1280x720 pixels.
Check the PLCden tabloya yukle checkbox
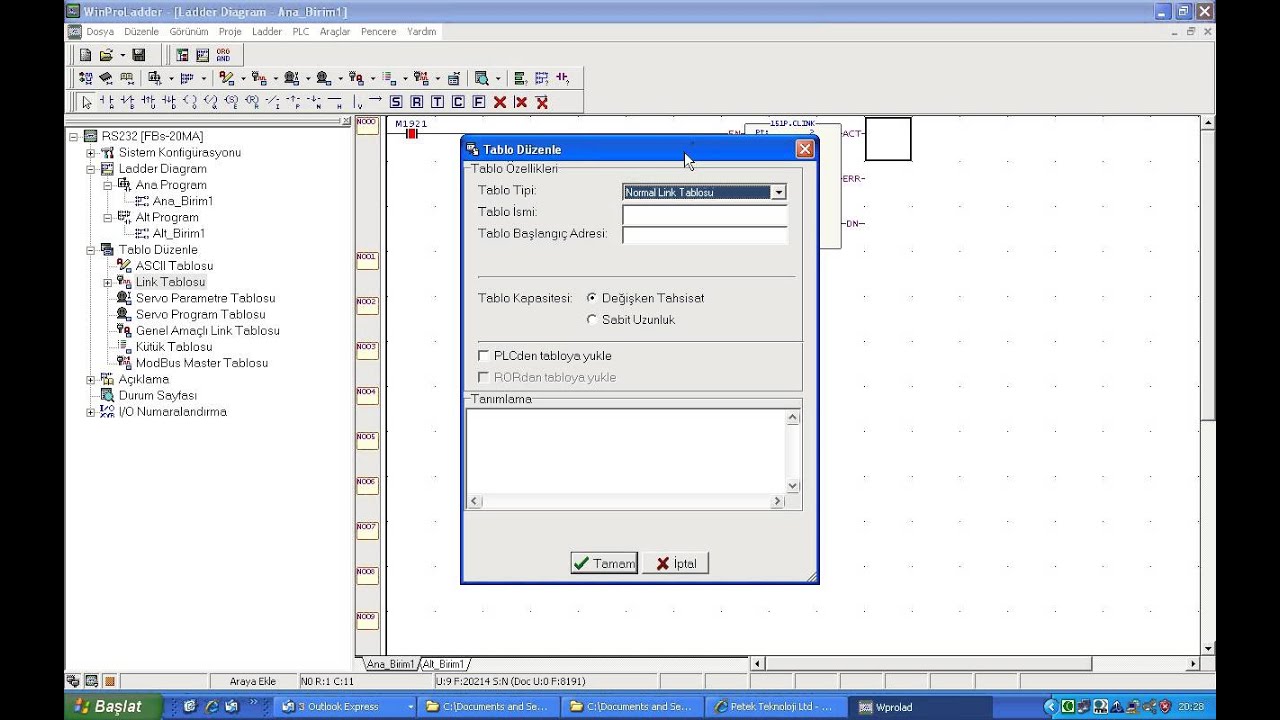coord(484,356)
